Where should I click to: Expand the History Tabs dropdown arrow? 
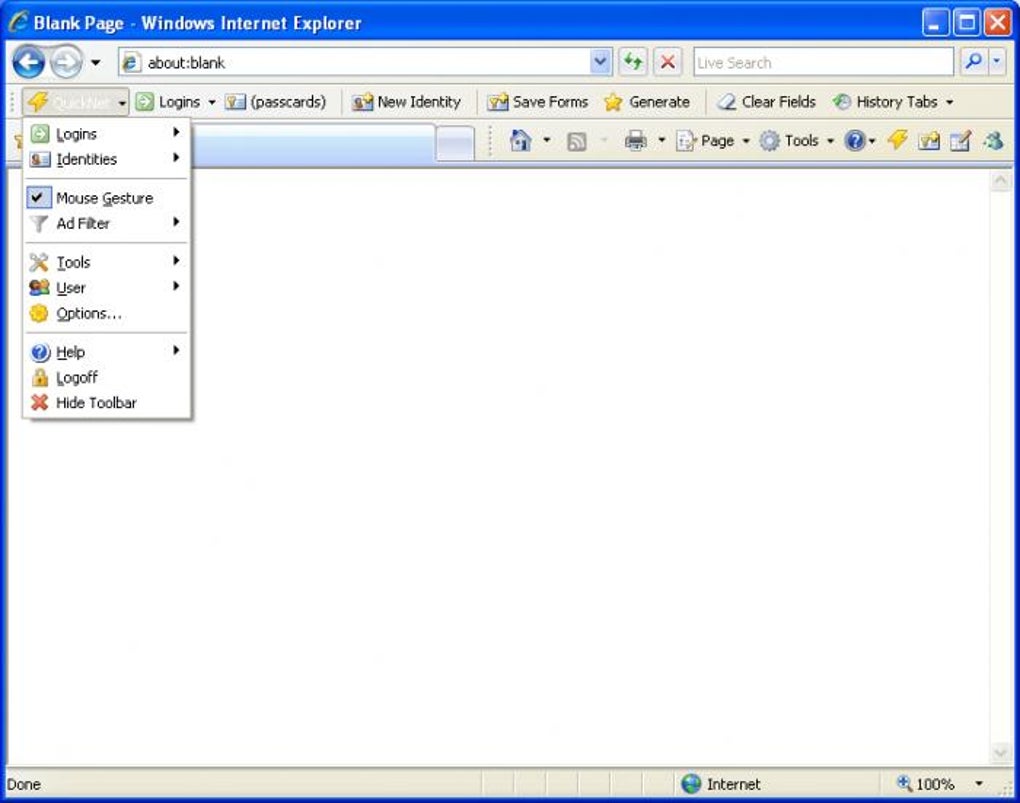(x=950, y=103)
